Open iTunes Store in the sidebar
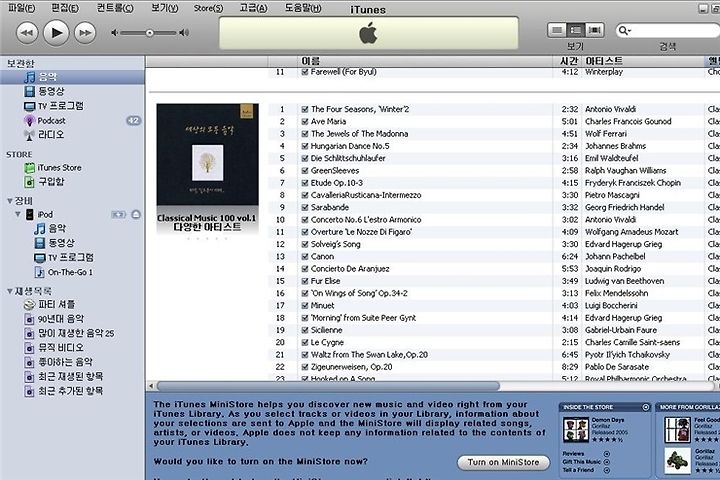 coord(59,168)
